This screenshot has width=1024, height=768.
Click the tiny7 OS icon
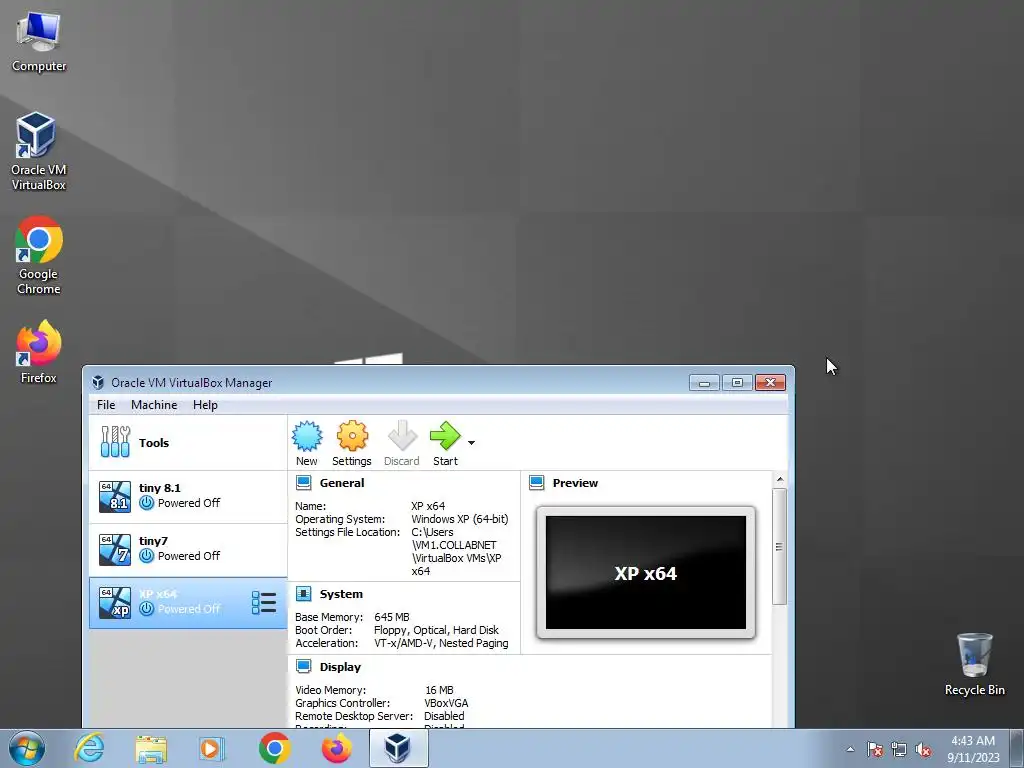point(115,549)
